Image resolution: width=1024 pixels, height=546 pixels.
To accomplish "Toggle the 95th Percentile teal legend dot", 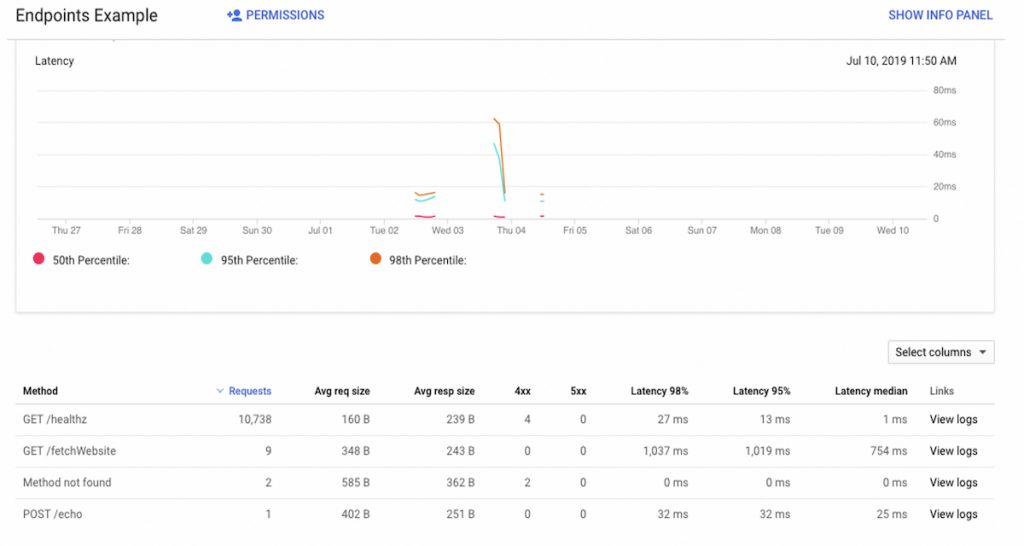I will click(206, 259).
